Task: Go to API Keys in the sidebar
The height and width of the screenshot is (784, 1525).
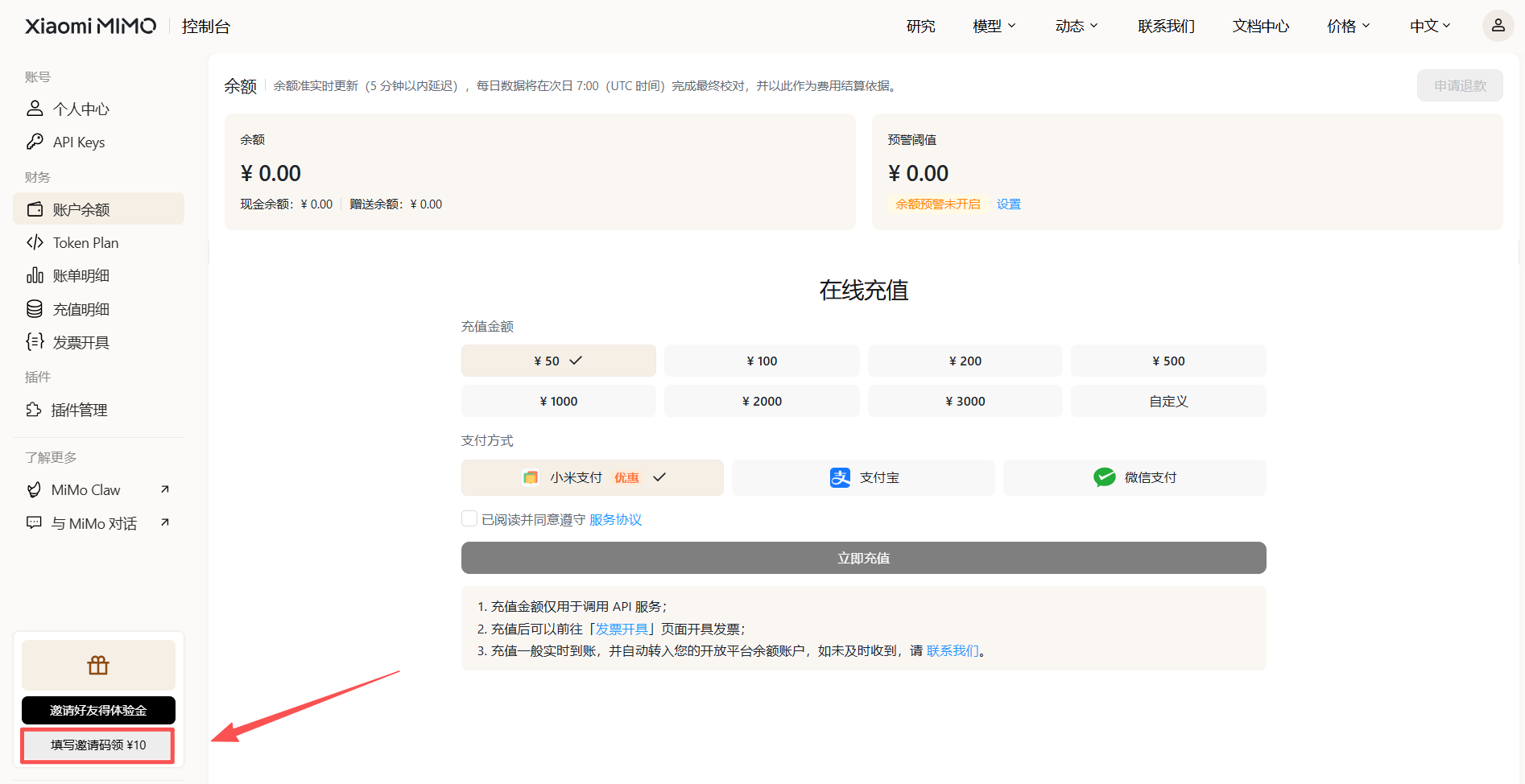Action: [98, 142]
